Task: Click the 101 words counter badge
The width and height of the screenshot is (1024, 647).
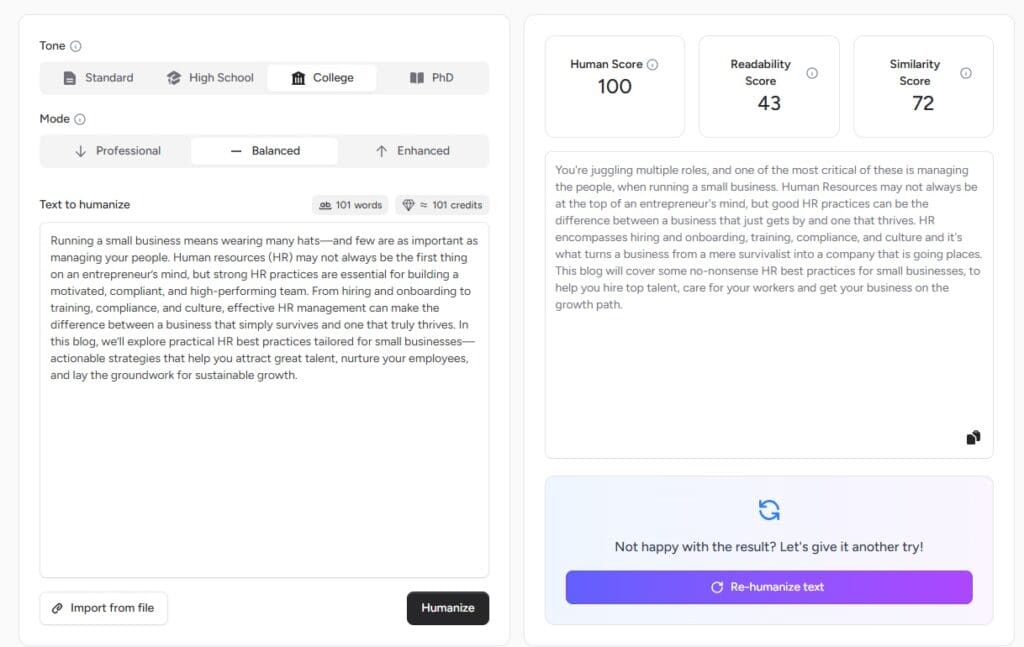Action: pyautogui.click(x=350, y=205)
